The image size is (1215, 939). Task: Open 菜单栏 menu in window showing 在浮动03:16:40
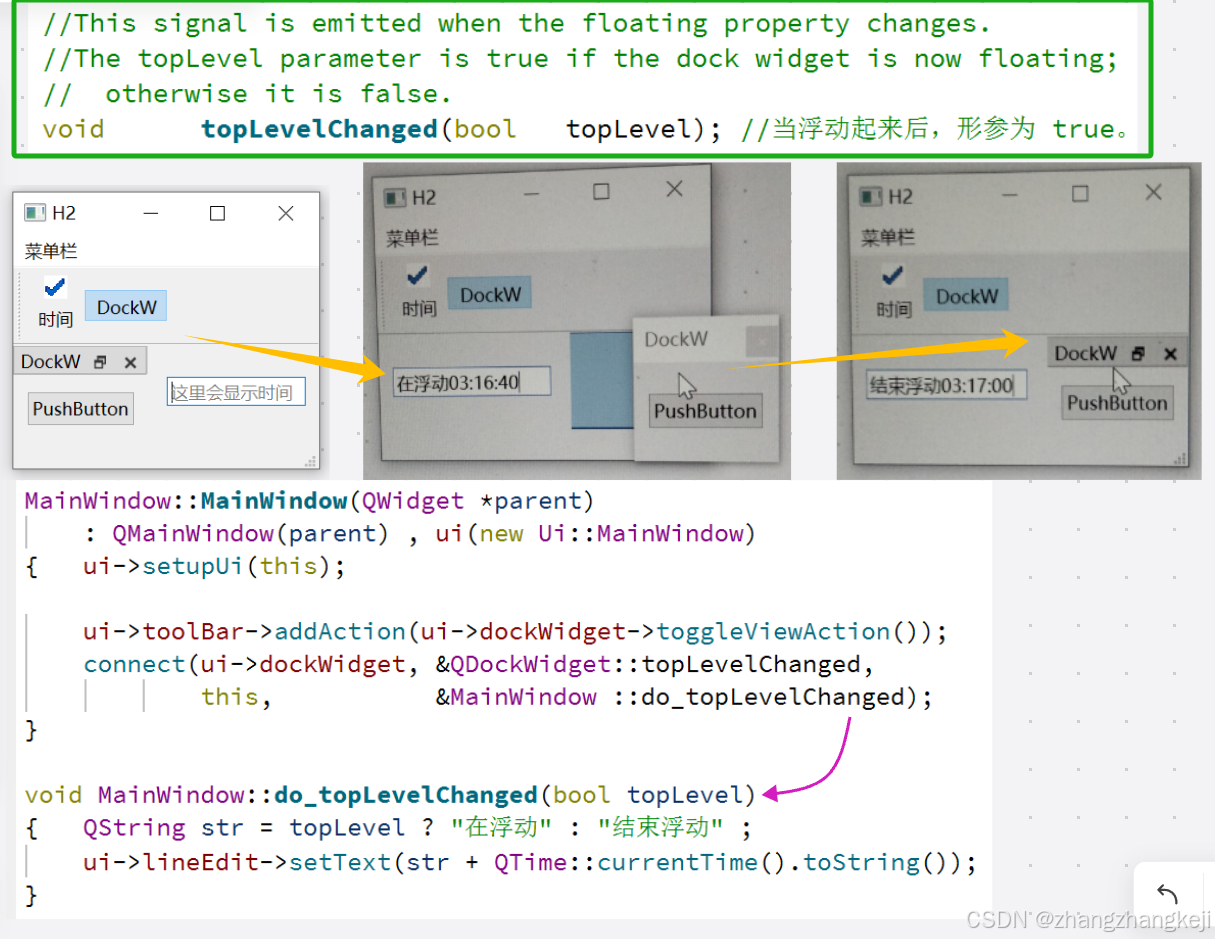tap(413, 238)
